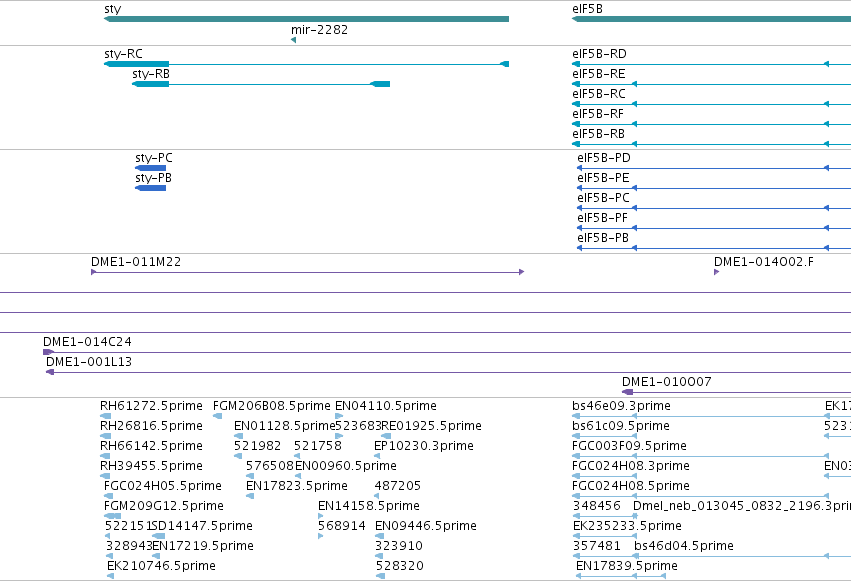This screenshot has width=851, height=581.
Task: Click the sty-RB transcript label
Action: click(151, 74)
